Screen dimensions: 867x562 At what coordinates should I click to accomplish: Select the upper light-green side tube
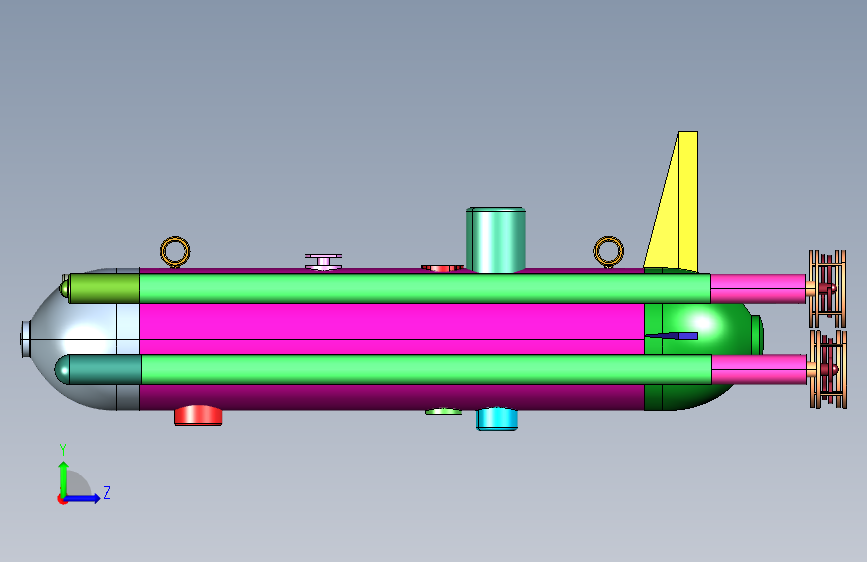(425, 288)
